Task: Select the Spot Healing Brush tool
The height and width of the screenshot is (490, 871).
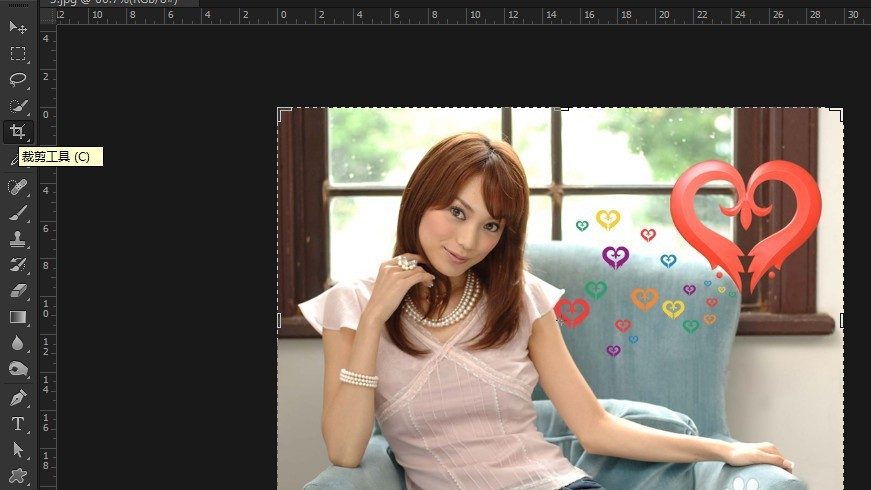Action: [x=18, y=187]
